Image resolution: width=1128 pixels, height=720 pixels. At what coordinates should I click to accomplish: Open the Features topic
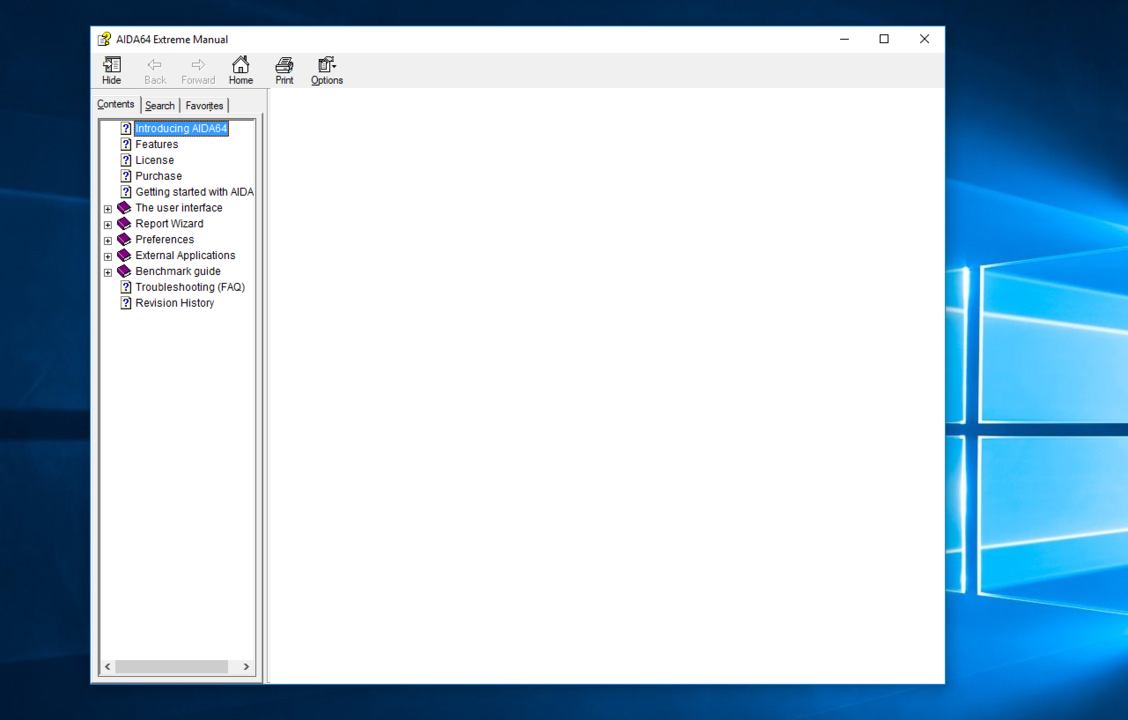(157, 145)
